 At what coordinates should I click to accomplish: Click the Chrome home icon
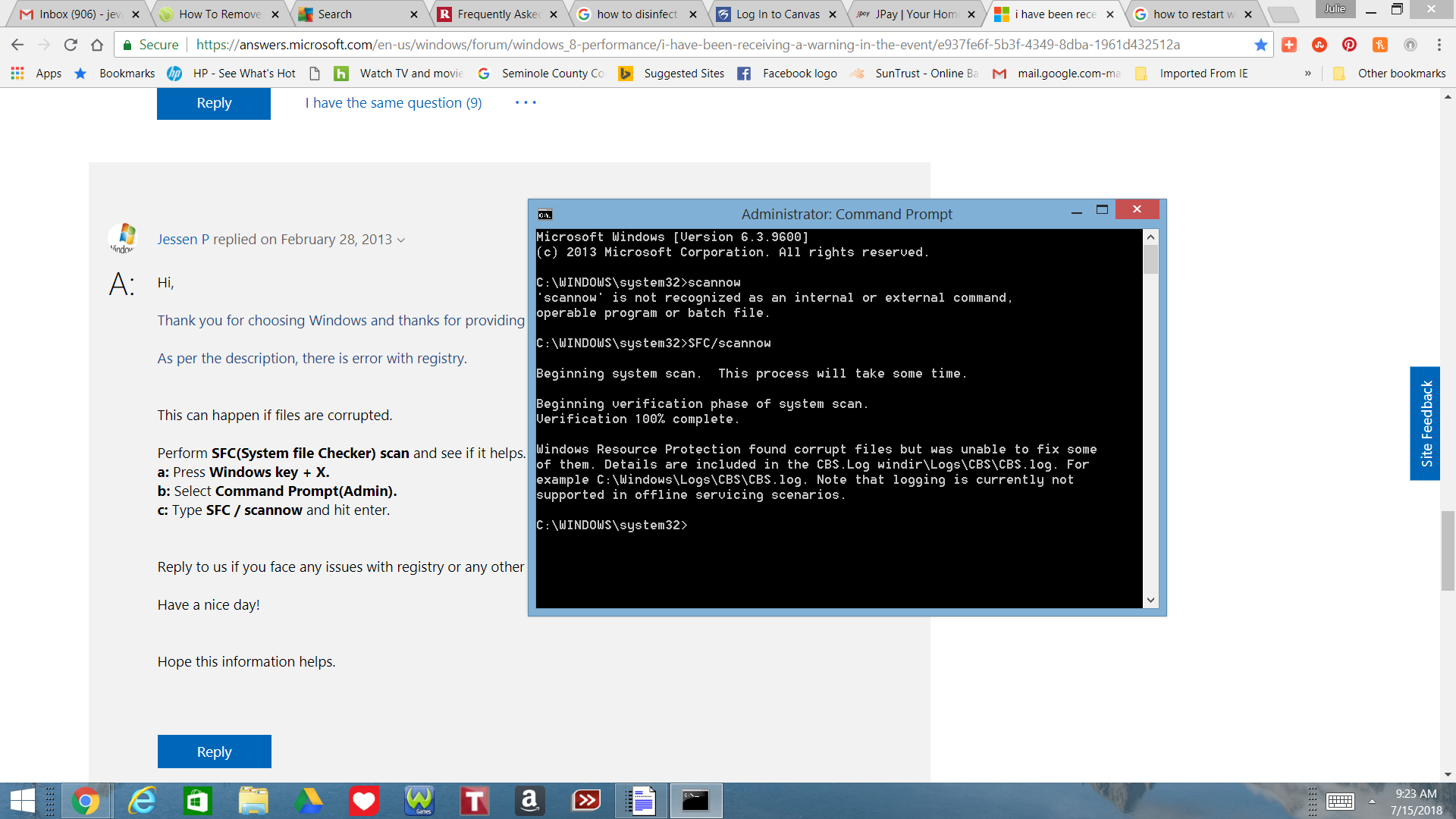97,45
